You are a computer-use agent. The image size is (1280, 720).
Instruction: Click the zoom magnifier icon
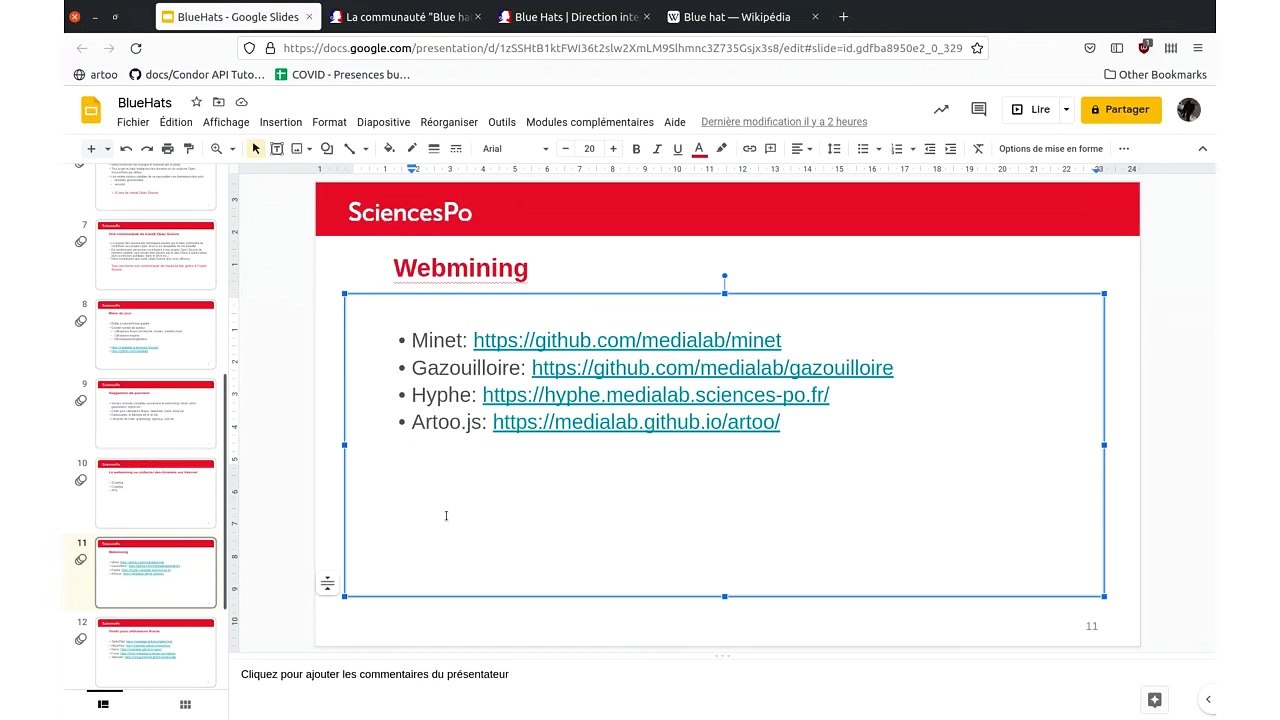click(x=216, y=149)
